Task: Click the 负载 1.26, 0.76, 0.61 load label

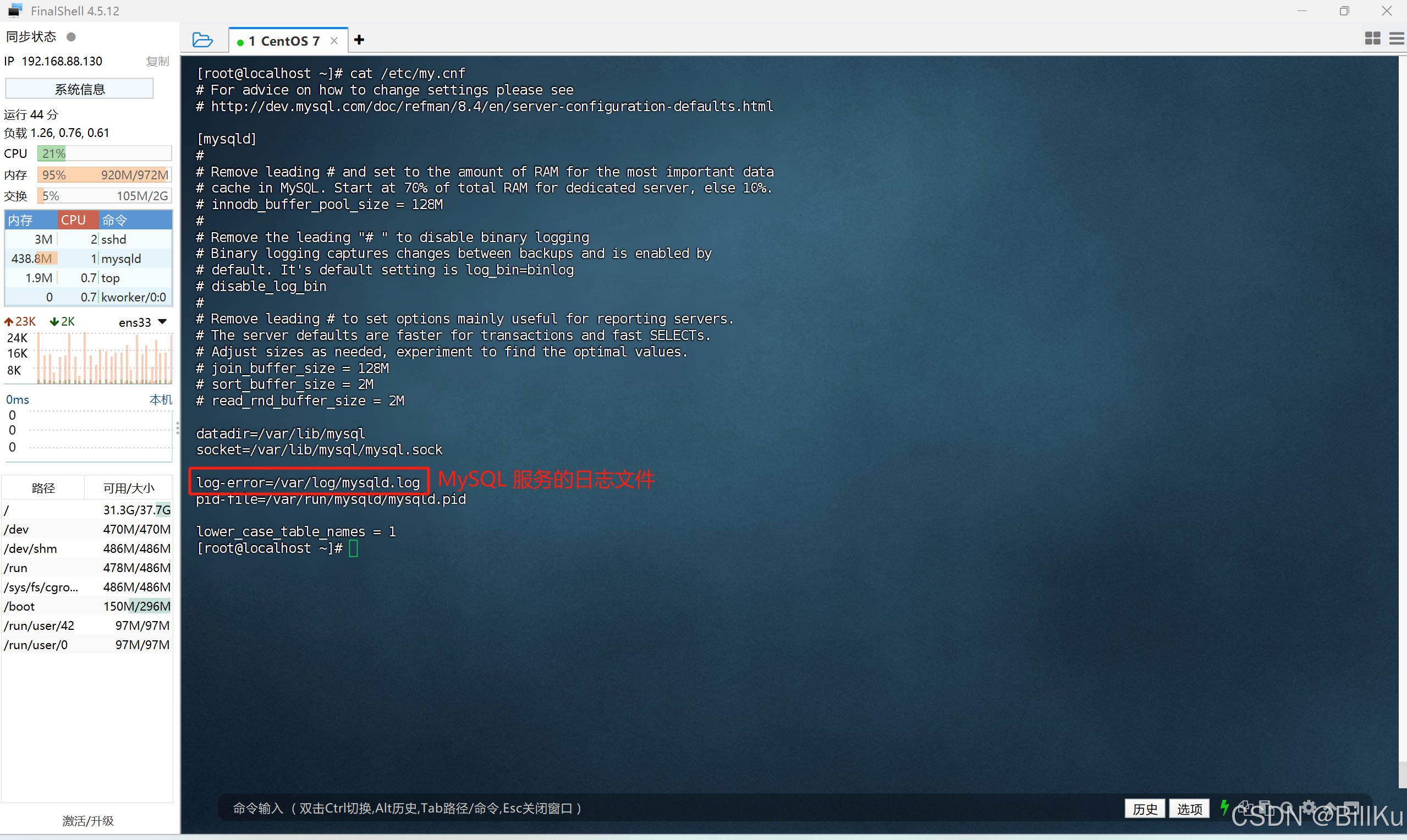Action: click(57, 133)
